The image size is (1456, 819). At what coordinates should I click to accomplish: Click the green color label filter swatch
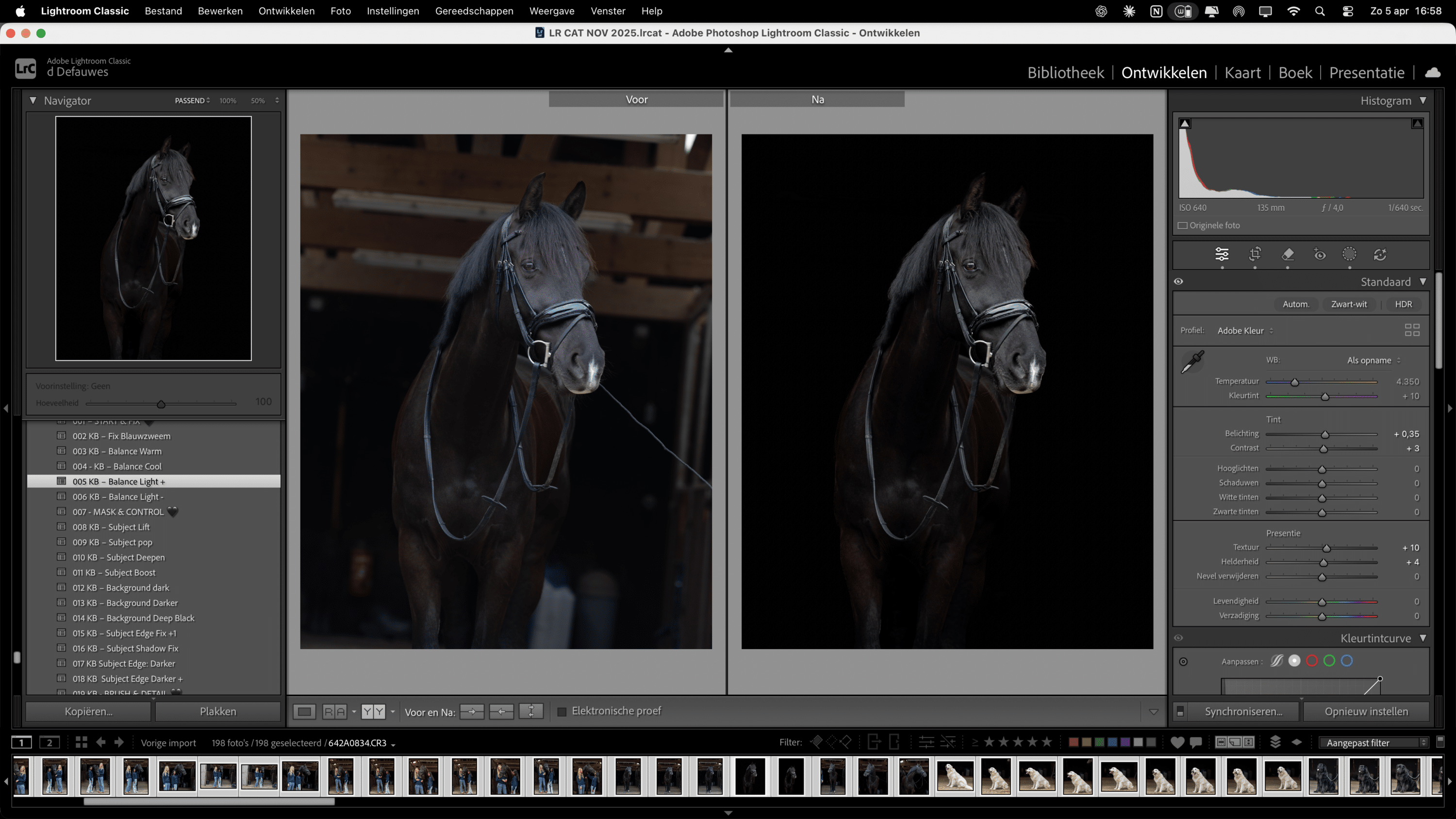click(x=1100, y=742)
